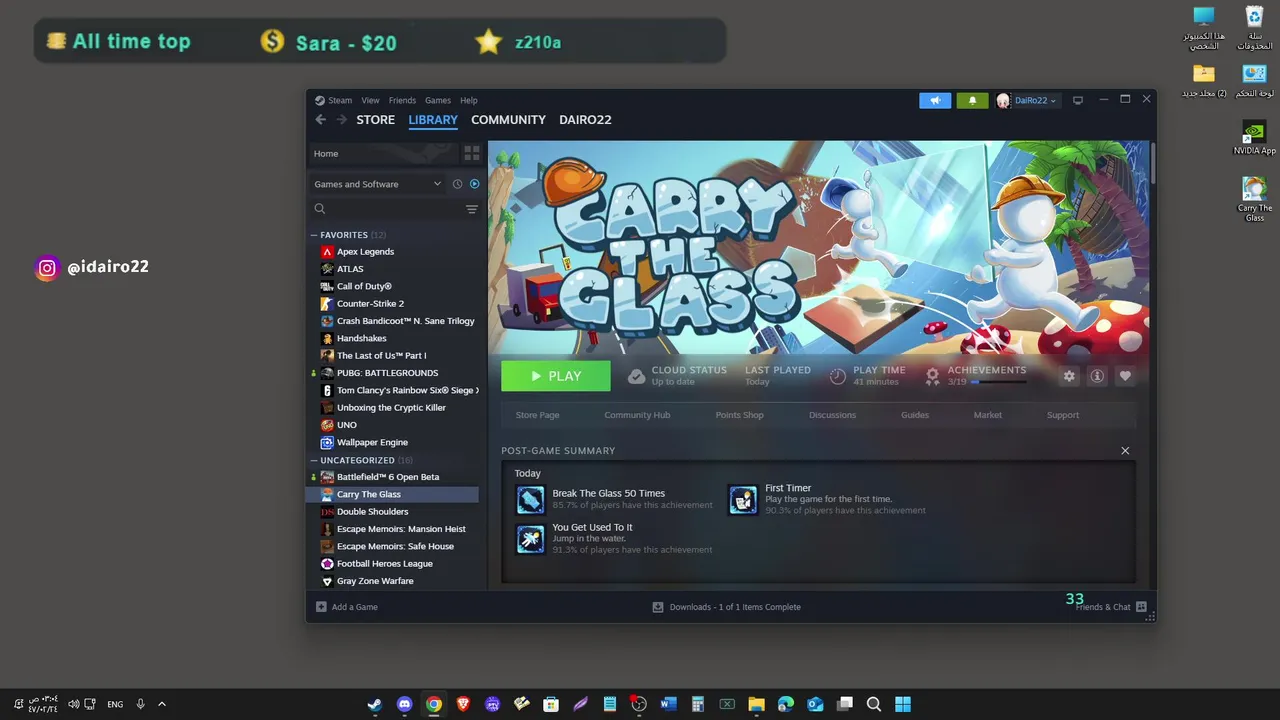This screenshot has height=720, width=1280.
Task: Open the Discussions link
Action: 832,415
